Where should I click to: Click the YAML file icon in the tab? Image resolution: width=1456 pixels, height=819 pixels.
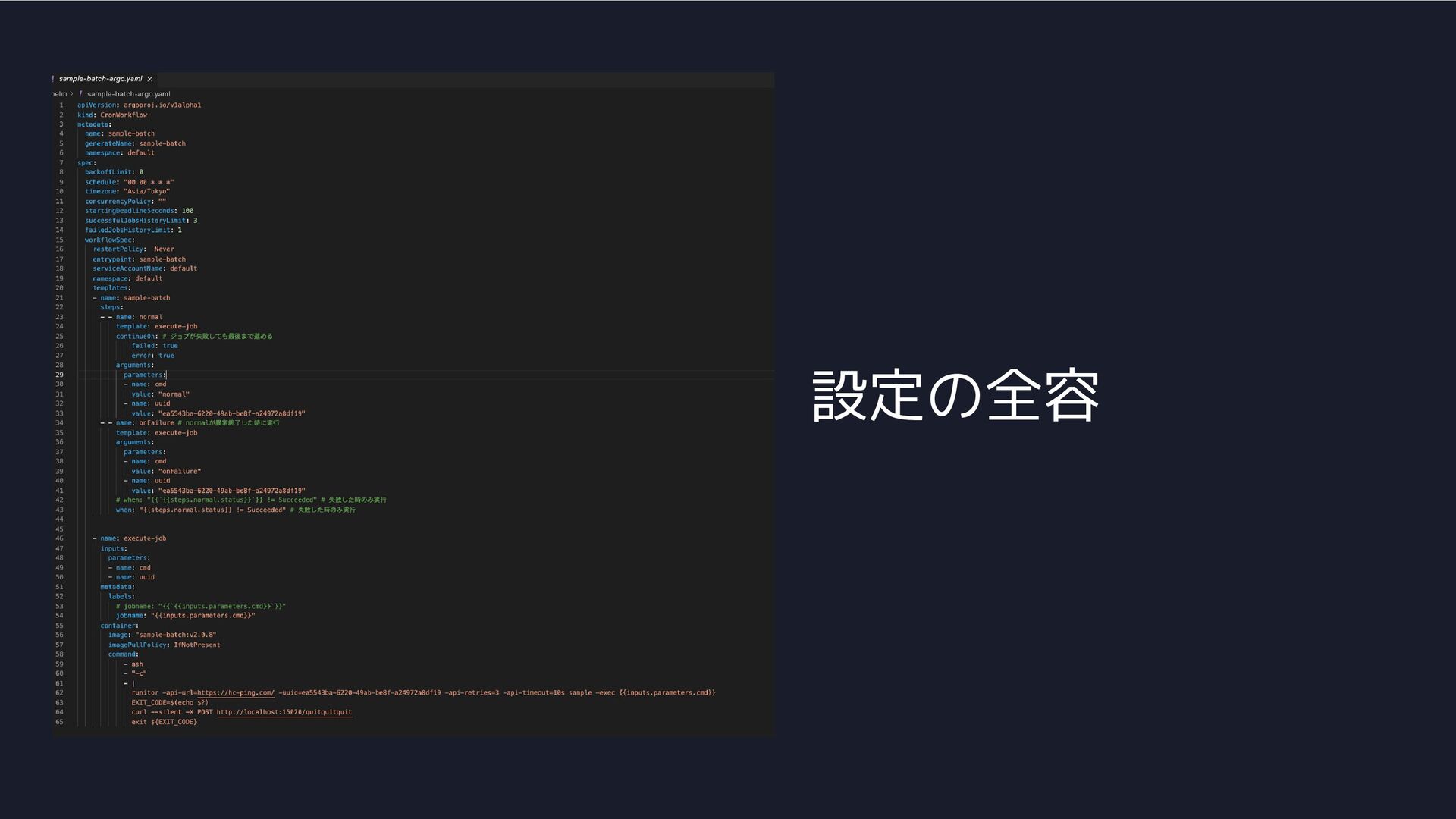[x=53, y=79]
